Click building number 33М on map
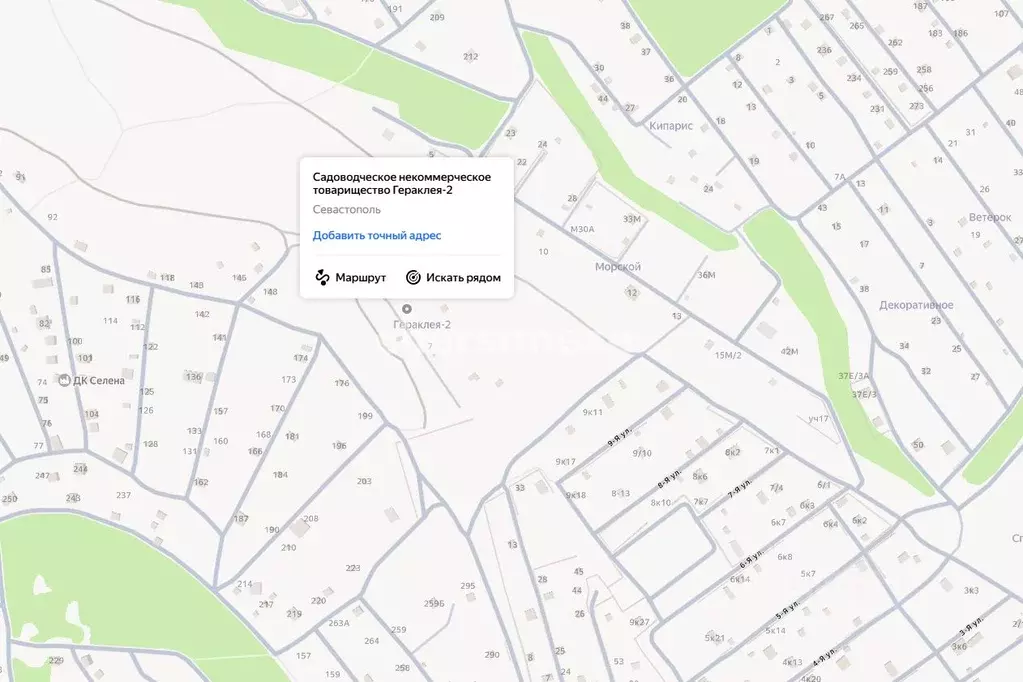 pos(632,219)
